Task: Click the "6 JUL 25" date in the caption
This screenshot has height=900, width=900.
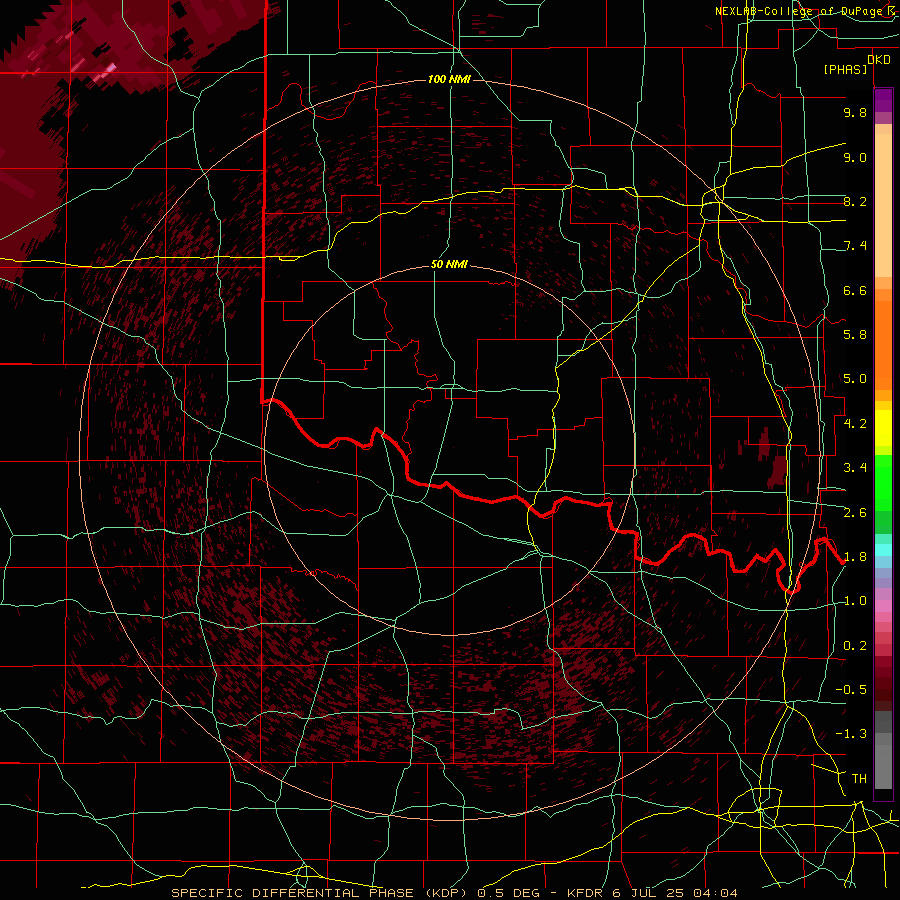Action: [x=648, y=893]
